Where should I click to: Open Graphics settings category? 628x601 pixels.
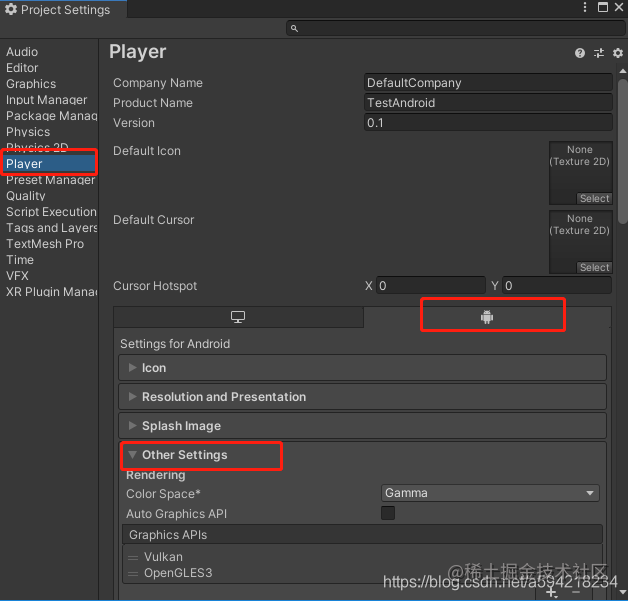pos(48,84)
